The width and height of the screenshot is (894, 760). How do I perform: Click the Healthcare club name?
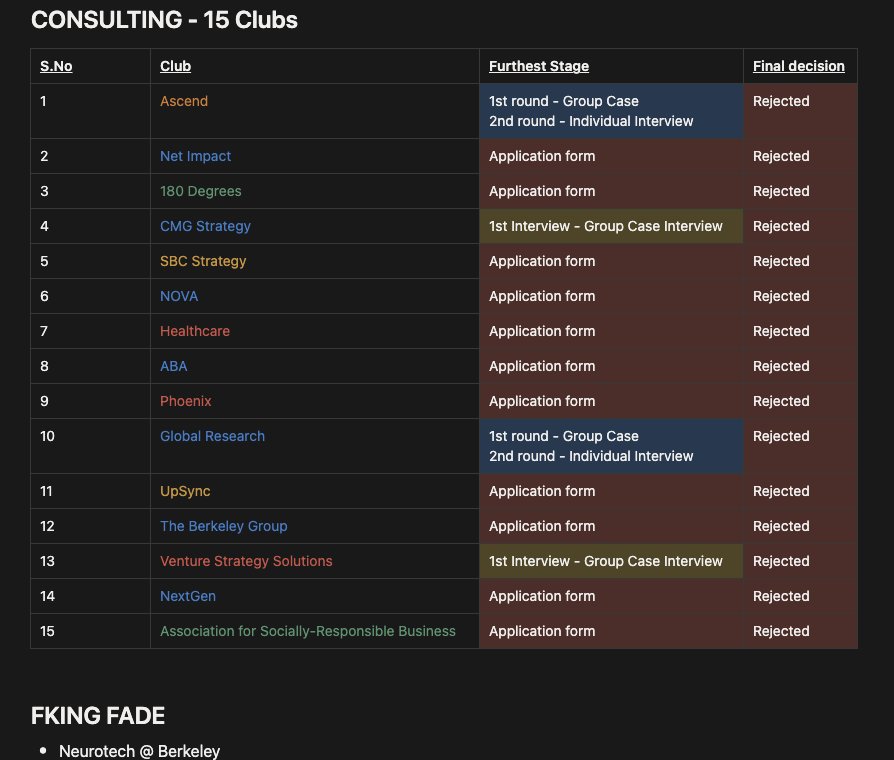pos(195,331)
